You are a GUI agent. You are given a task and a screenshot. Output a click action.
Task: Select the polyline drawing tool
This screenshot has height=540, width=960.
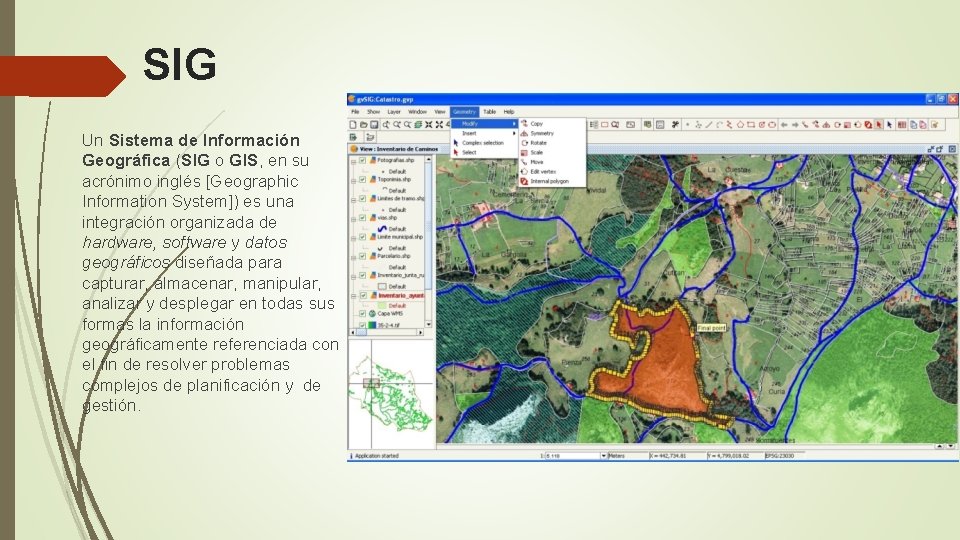[729, 124]
